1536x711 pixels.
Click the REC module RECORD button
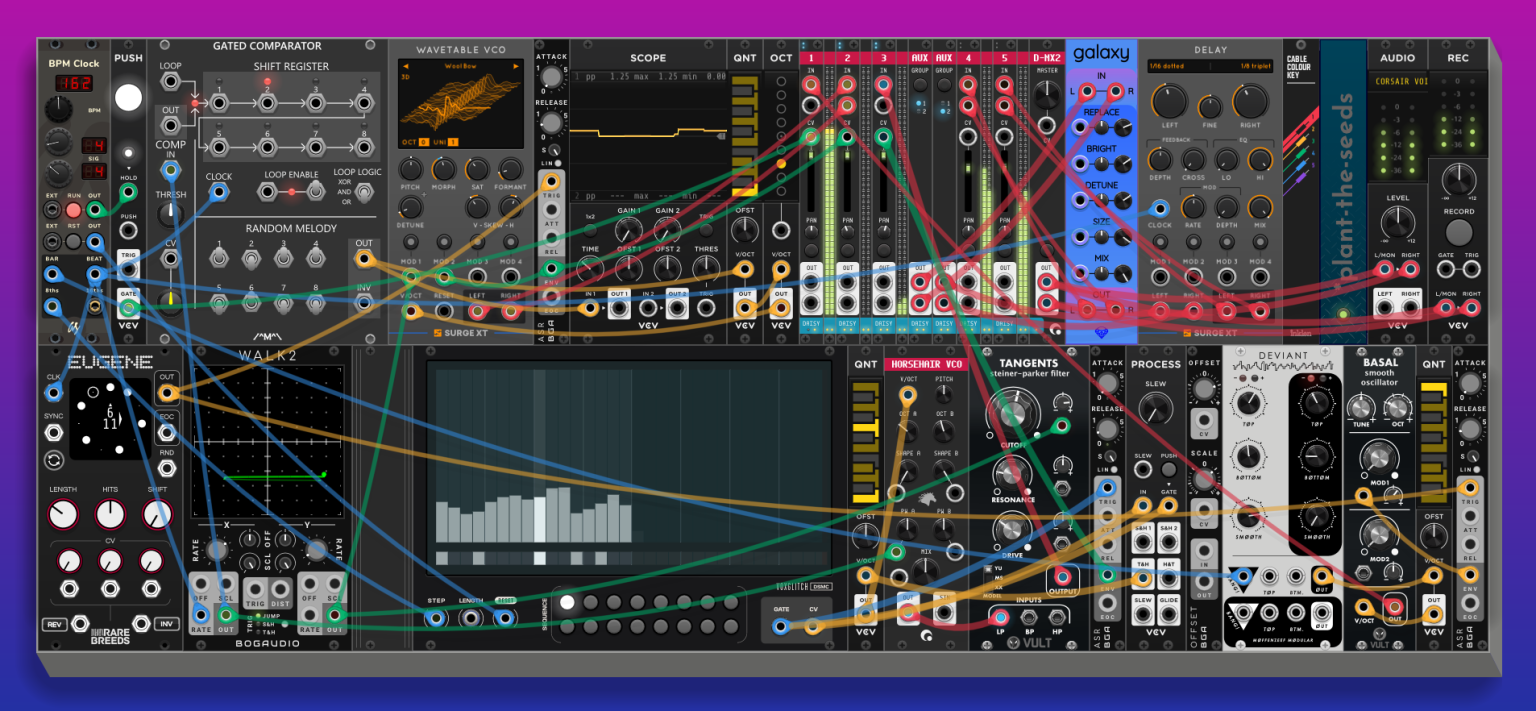pos(1458,234)
